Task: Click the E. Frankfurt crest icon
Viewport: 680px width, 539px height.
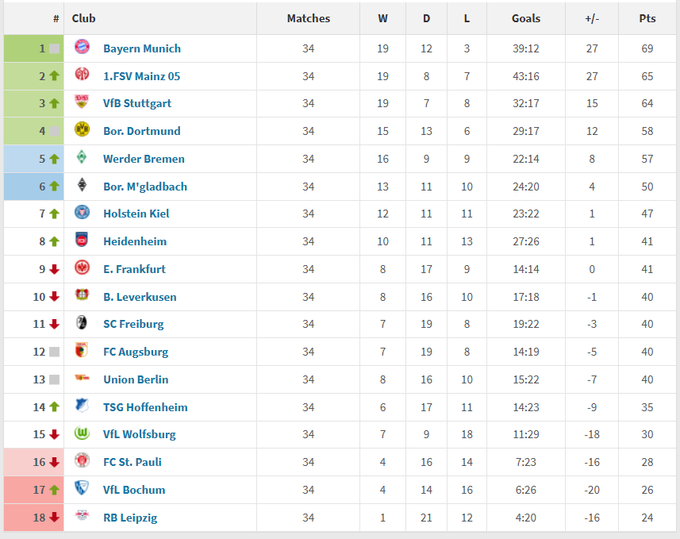Action: (82, 269)
